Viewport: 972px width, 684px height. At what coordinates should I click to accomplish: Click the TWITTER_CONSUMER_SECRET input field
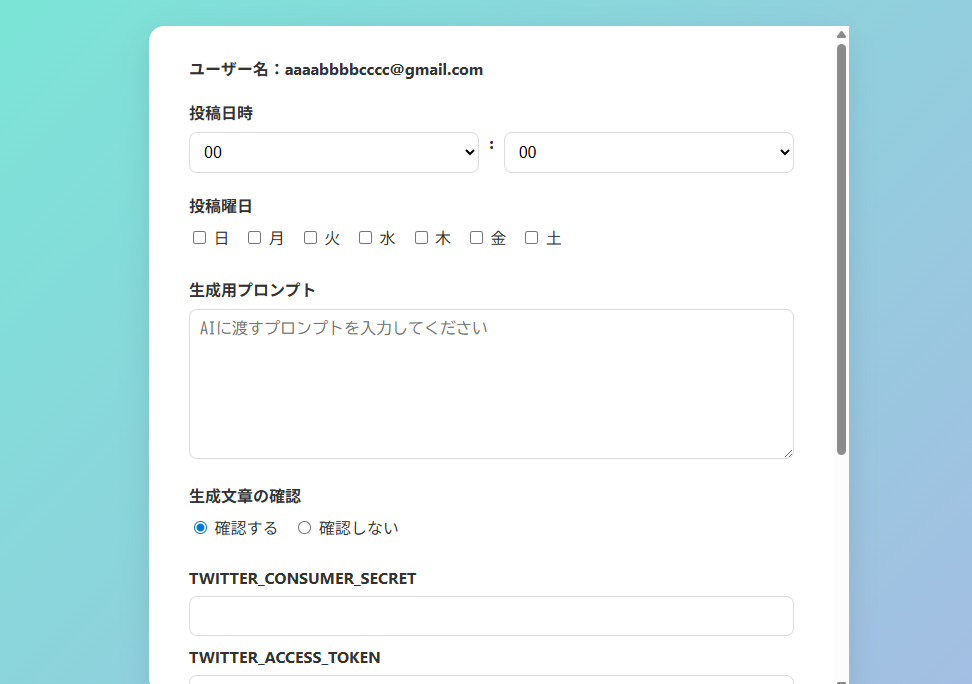pos(491,616)
